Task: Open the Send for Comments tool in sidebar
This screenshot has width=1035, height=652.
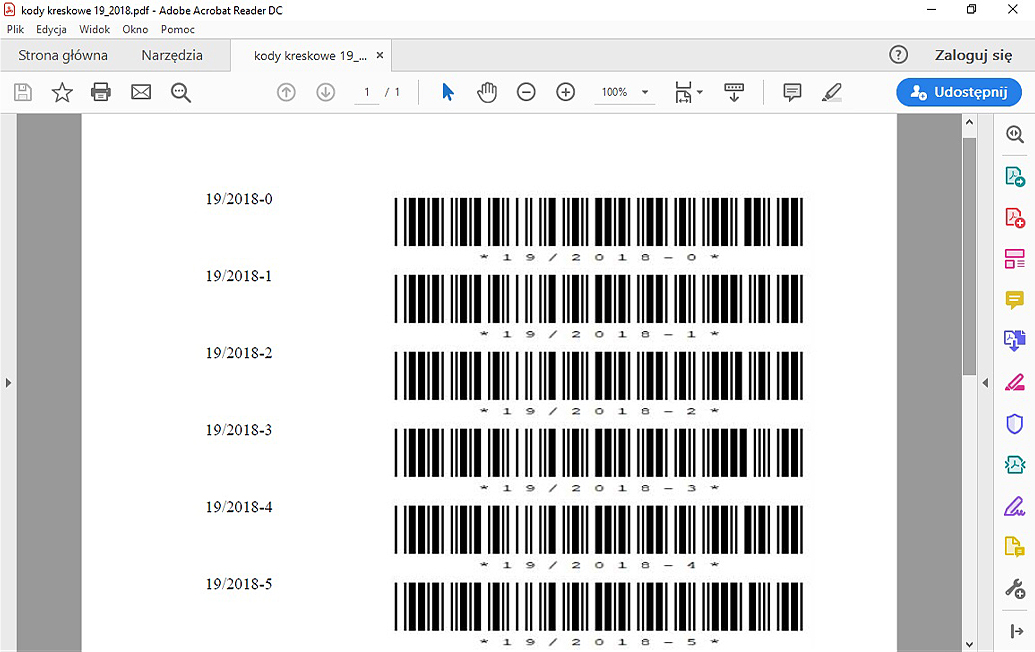Action: (1015, 547)
